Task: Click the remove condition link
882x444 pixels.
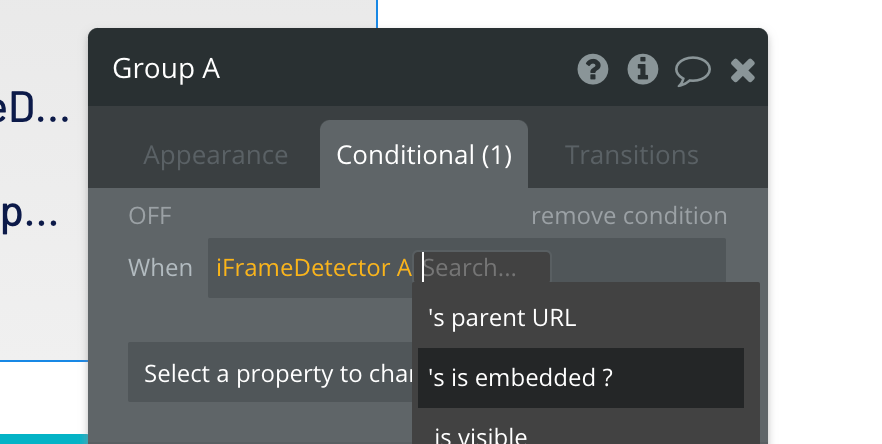Action: (629, 216)
